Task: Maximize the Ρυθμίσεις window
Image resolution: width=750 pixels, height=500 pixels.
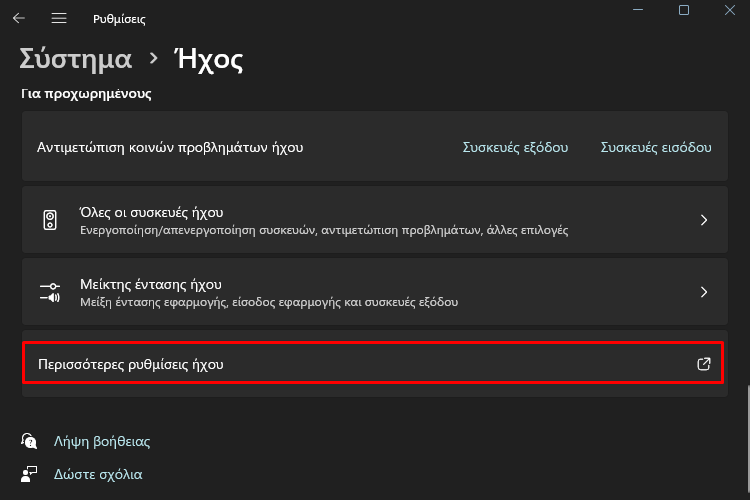Action: [x=684, y=10]
